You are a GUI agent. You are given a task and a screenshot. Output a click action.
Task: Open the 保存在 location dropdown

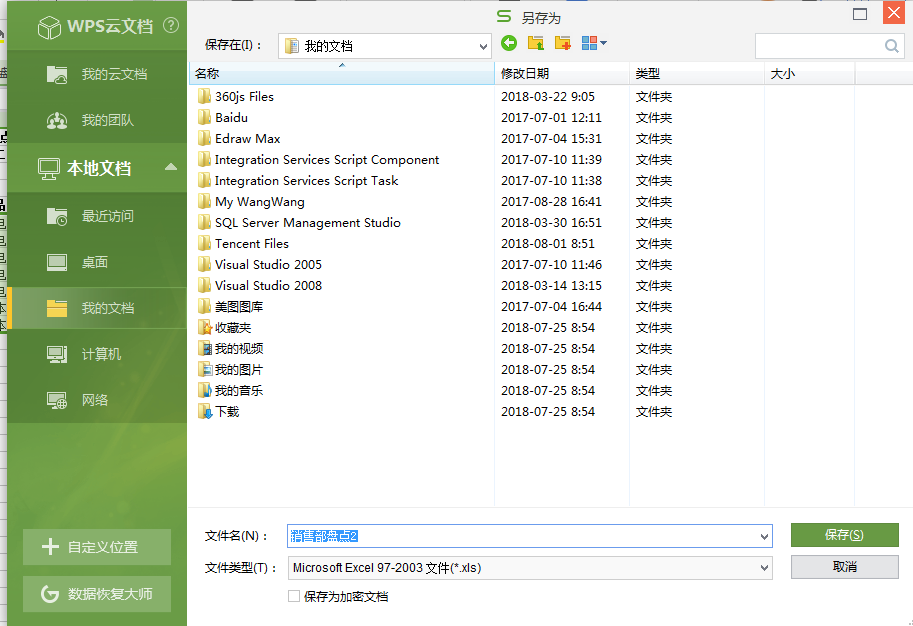point(385,46)
